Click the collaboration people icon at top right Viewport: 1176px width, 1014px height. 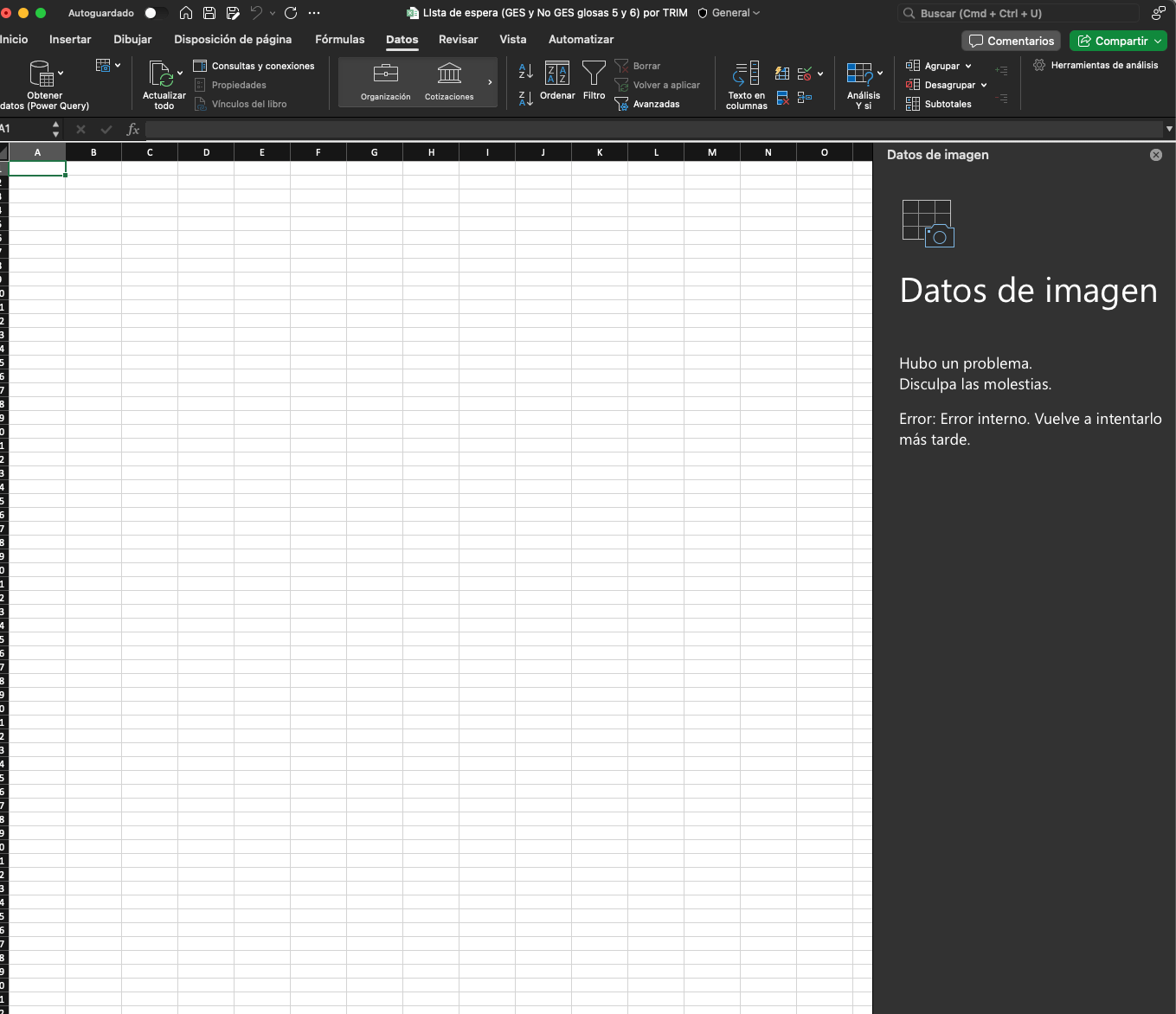pos(1158,13)
